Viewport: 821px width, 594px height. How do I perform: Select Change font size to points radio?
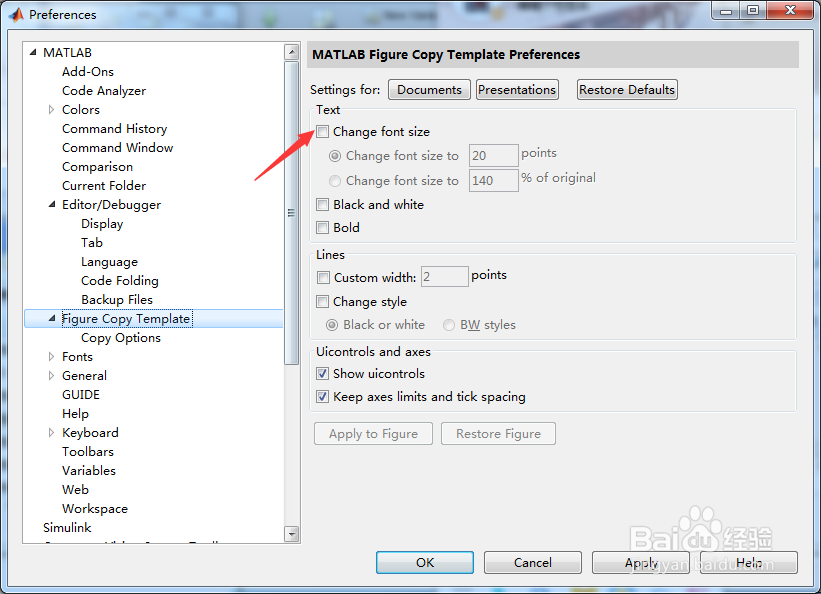[335, 156]
